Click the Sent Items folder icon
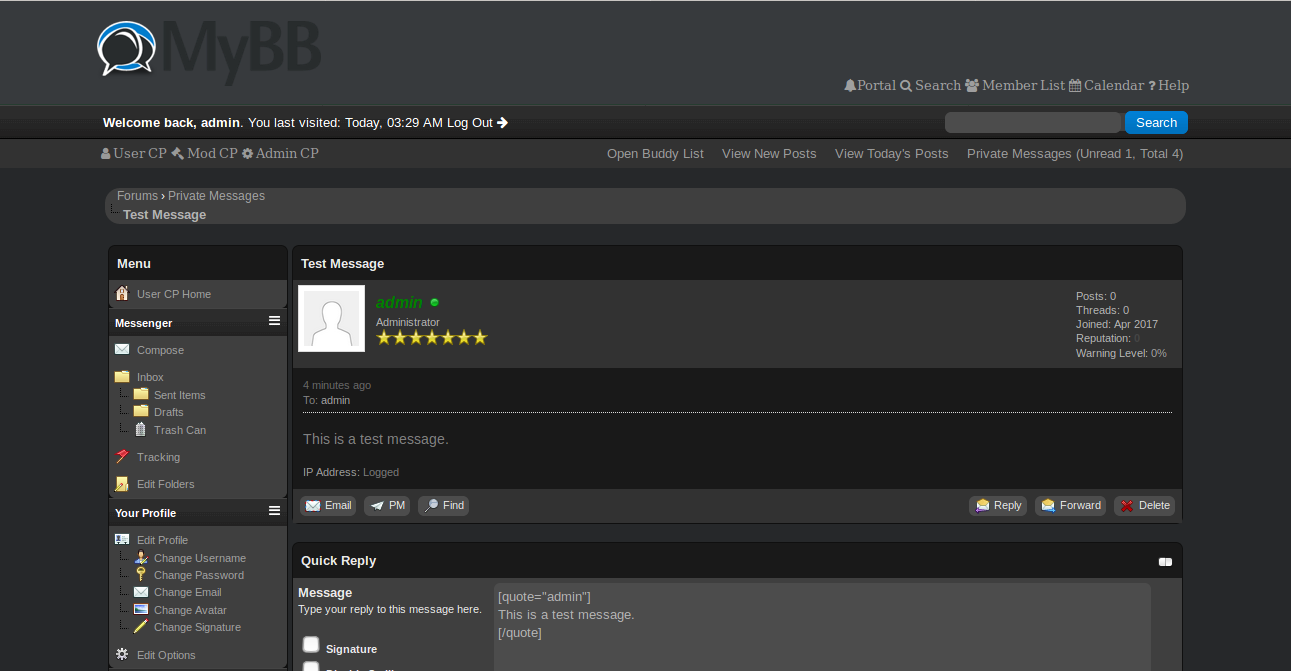 [x=141, y=394]
